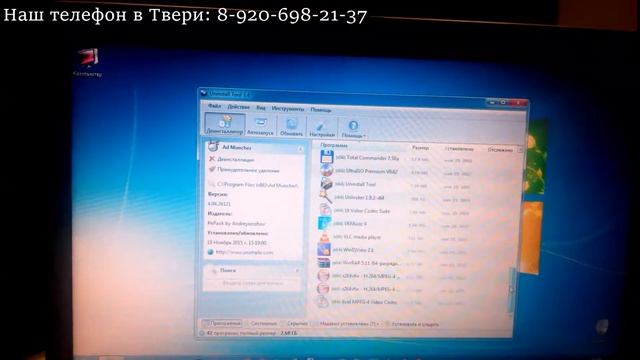
Task: Select the VLC media player cone icon
Action: point(324,236)
